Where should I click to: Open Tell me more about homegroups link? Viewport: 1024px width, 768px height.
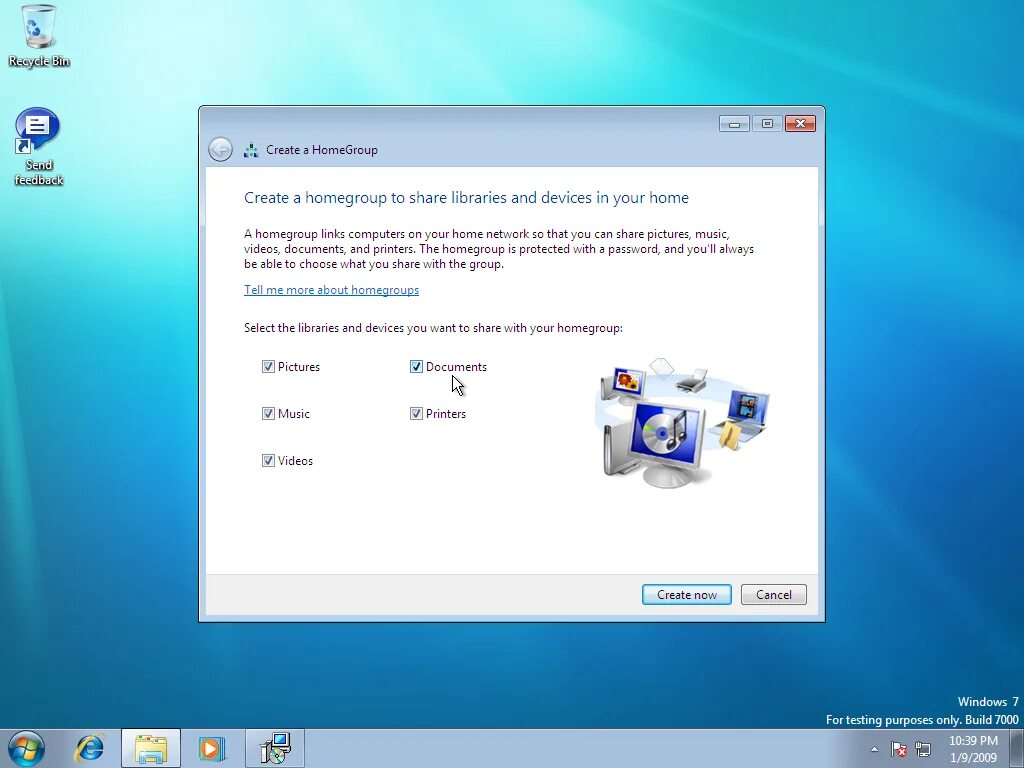pyautogui.click(x=331, y=290)
